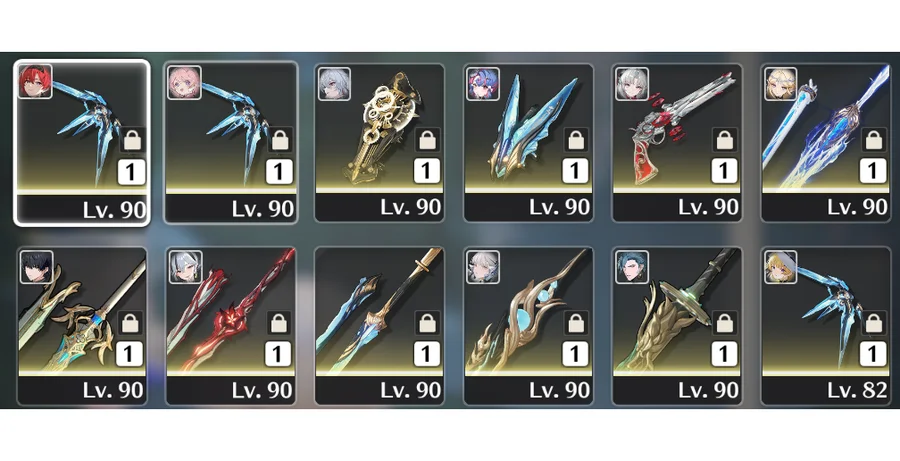
Task: Select the Lv. 82 blue bow weapon
Action: click(827, 326)
